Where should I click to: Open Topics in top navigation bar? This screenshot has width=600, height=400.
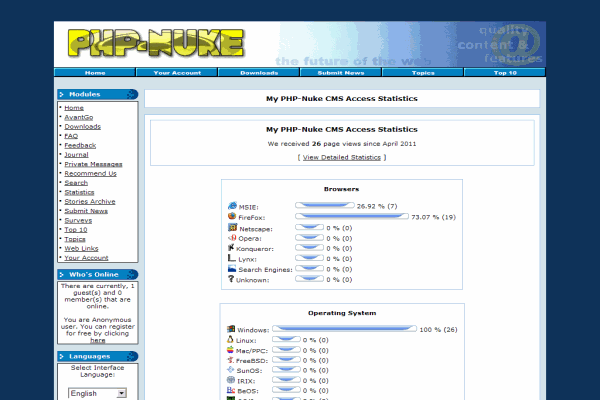pos(423,72)
